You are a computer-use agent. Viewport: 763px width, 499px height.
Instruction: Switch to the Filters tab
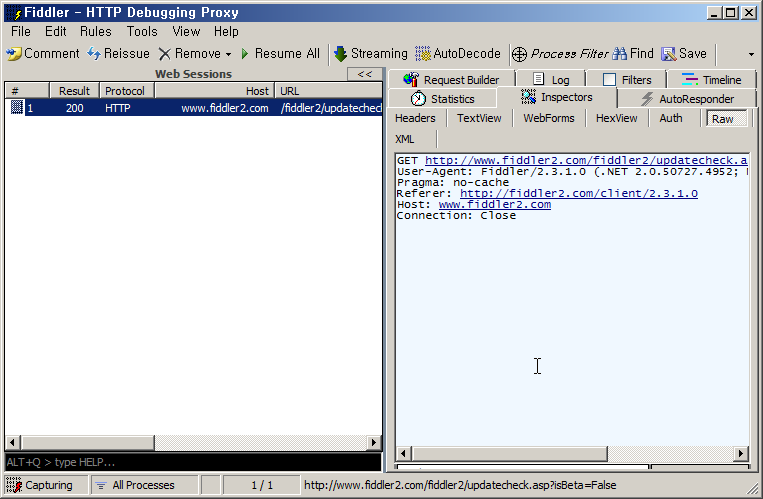pyautogui.click(x=627, y=80)
